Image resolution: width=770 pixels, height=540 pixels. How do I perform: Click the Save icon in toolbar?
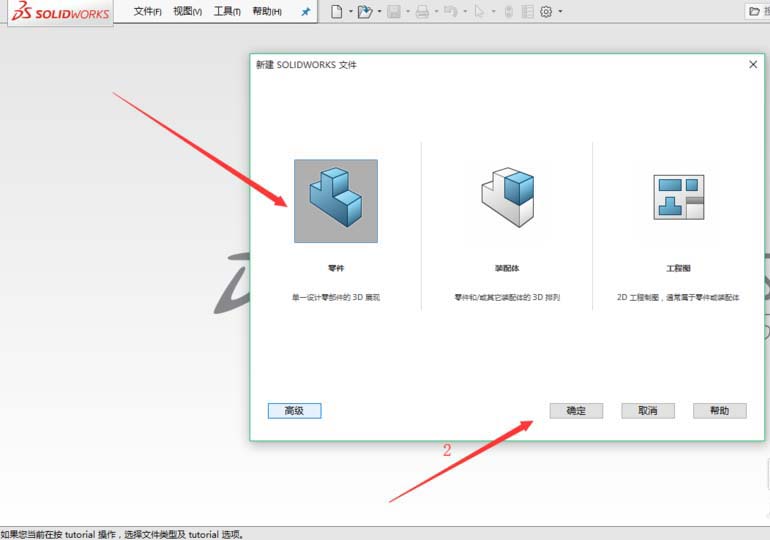click(393, 11)
